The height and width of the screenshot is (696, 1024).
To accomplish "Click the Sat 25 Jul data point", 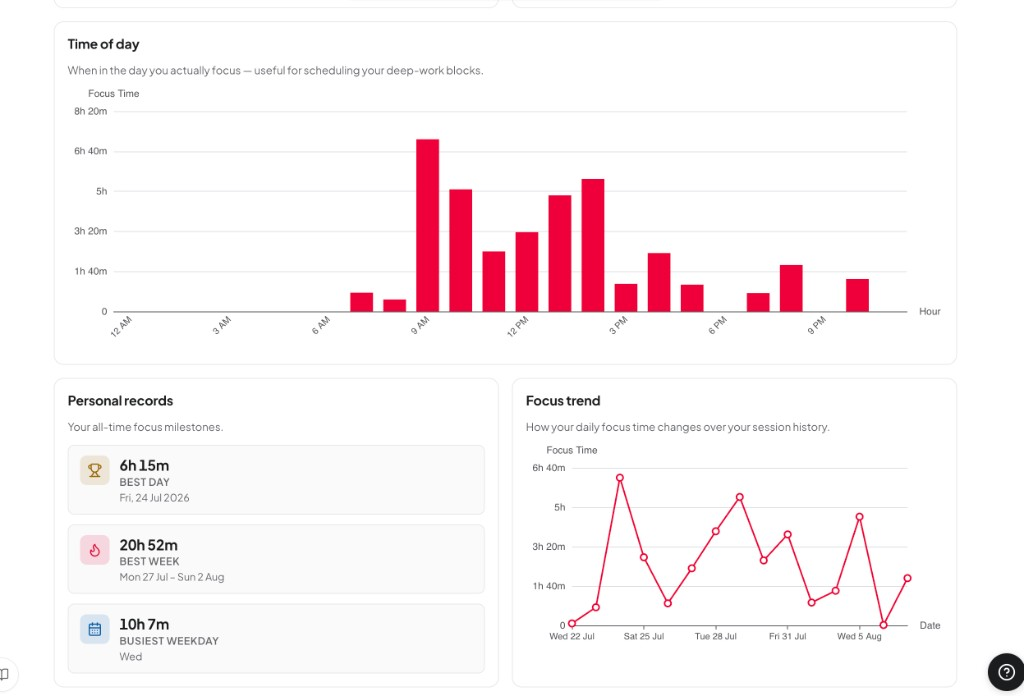I will tap(644, 558).
